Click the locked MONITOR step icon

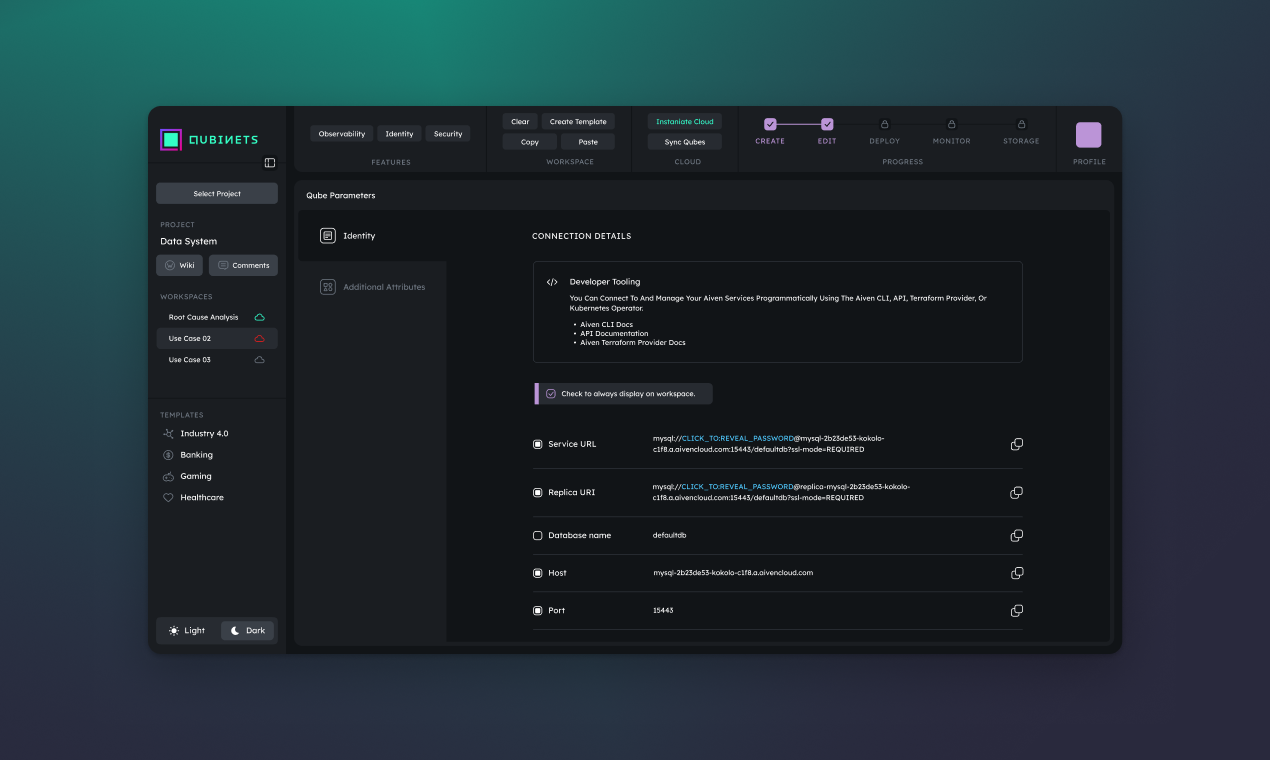(x=951, y=124)
